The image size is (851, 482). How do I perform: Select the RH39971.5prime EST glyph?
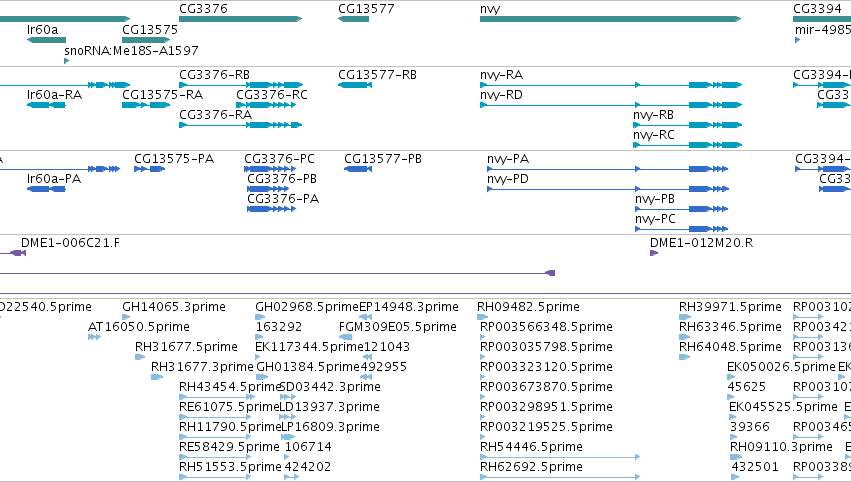[x=685, y=317]
